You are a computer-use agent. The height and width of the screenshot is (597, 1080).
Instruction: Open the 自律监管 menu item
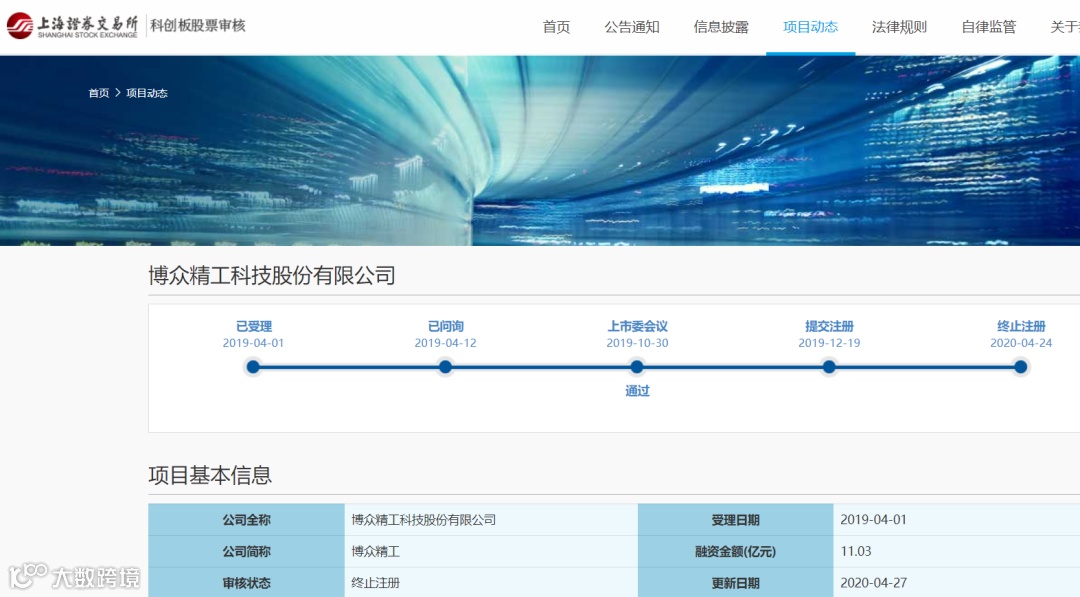(989, 27)
